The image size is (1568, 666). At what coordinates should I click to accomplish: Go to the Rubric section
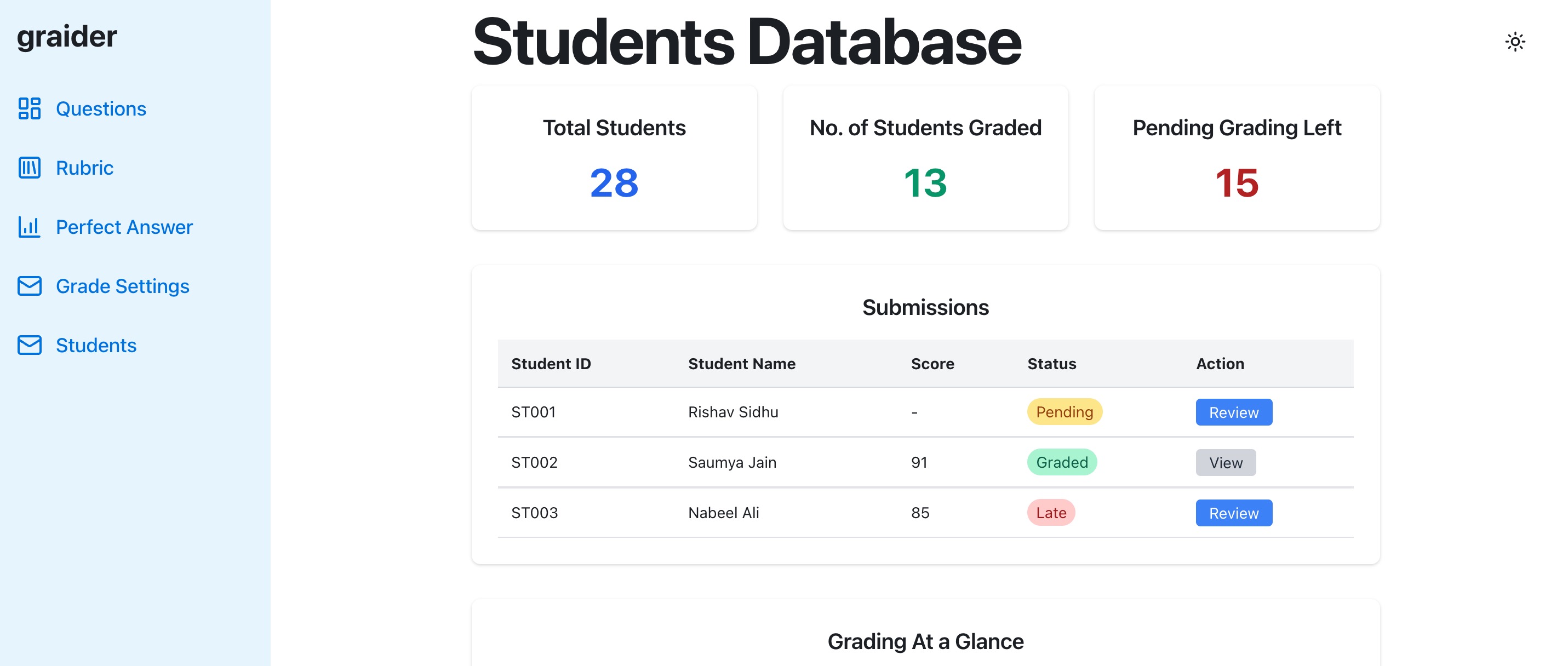click(x=84, y=168)
